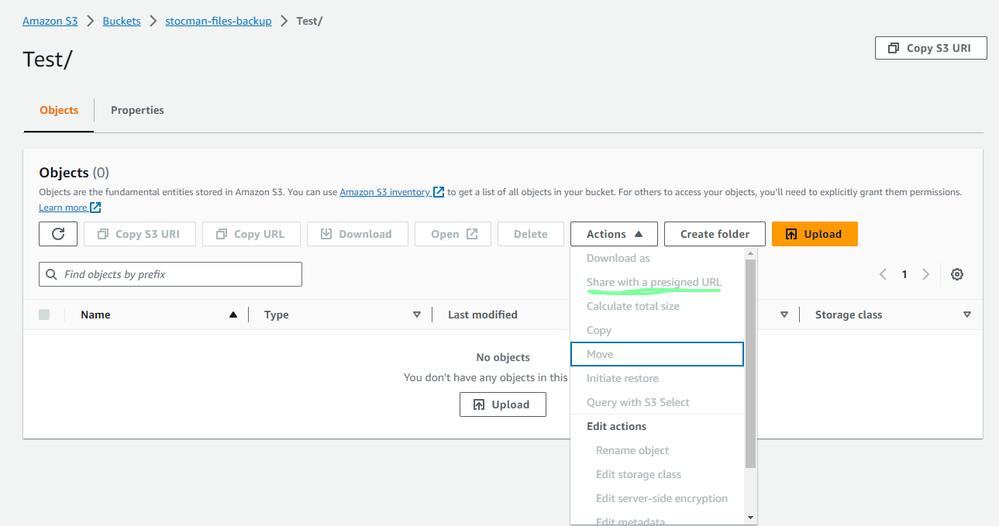Switch to the Properties tab
The image size is (999, 526).
137,110
